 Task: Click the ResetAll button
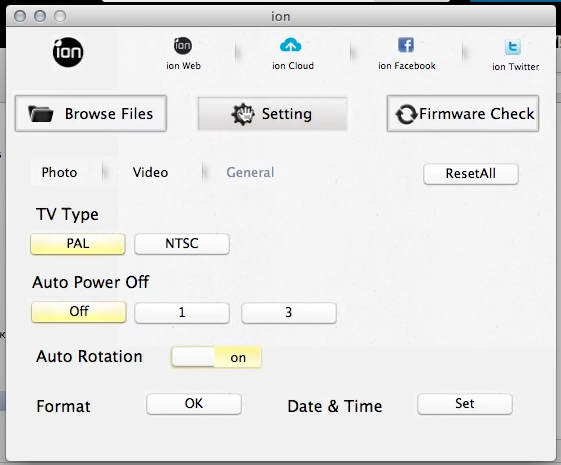pyautogui.click(x=471, y=174)
